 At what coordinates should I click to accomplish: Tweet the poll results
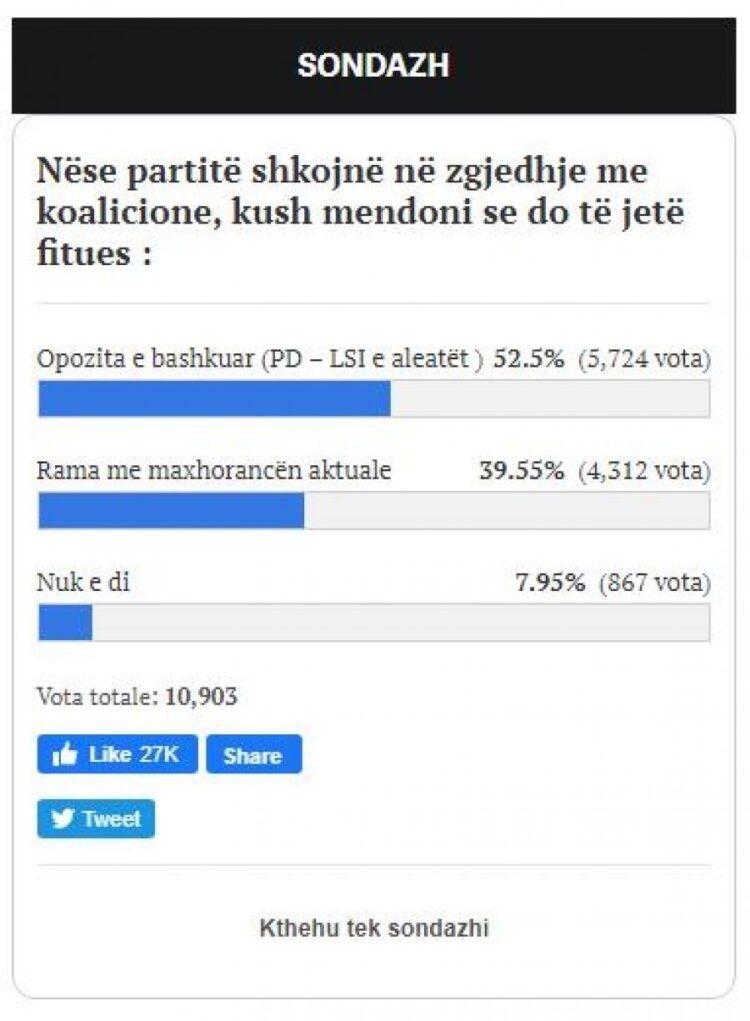(96, 818)
